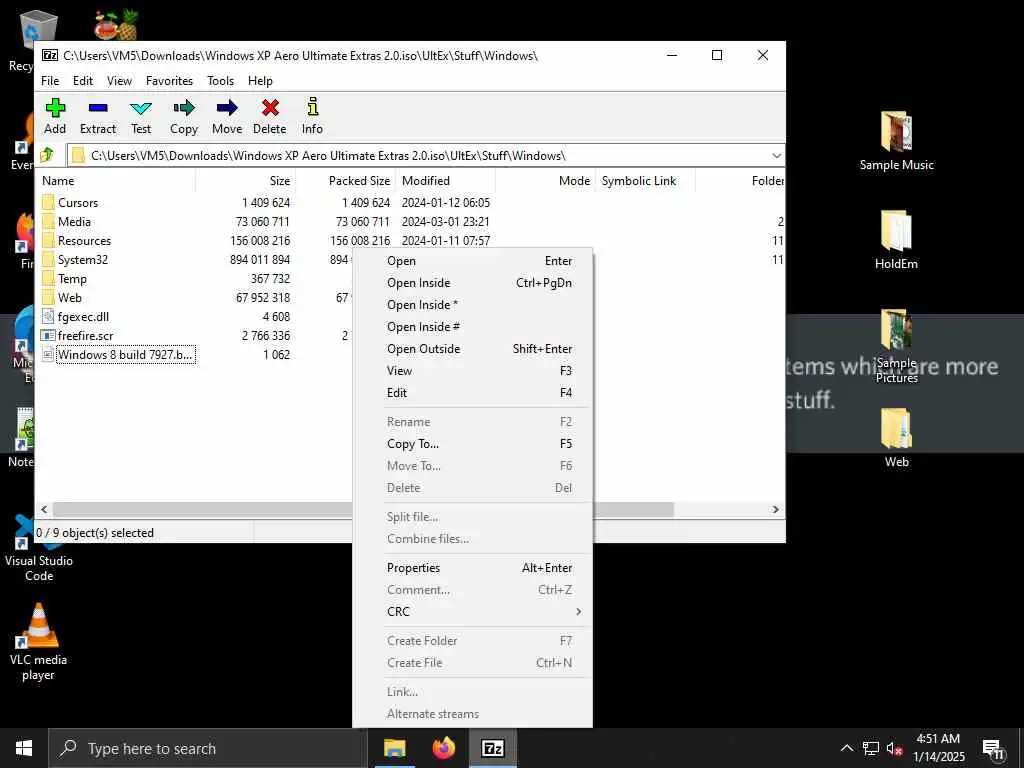This screenshot has width=1024, height=768.
Task: Click the Copy toolbar icon
Action: 184,108
